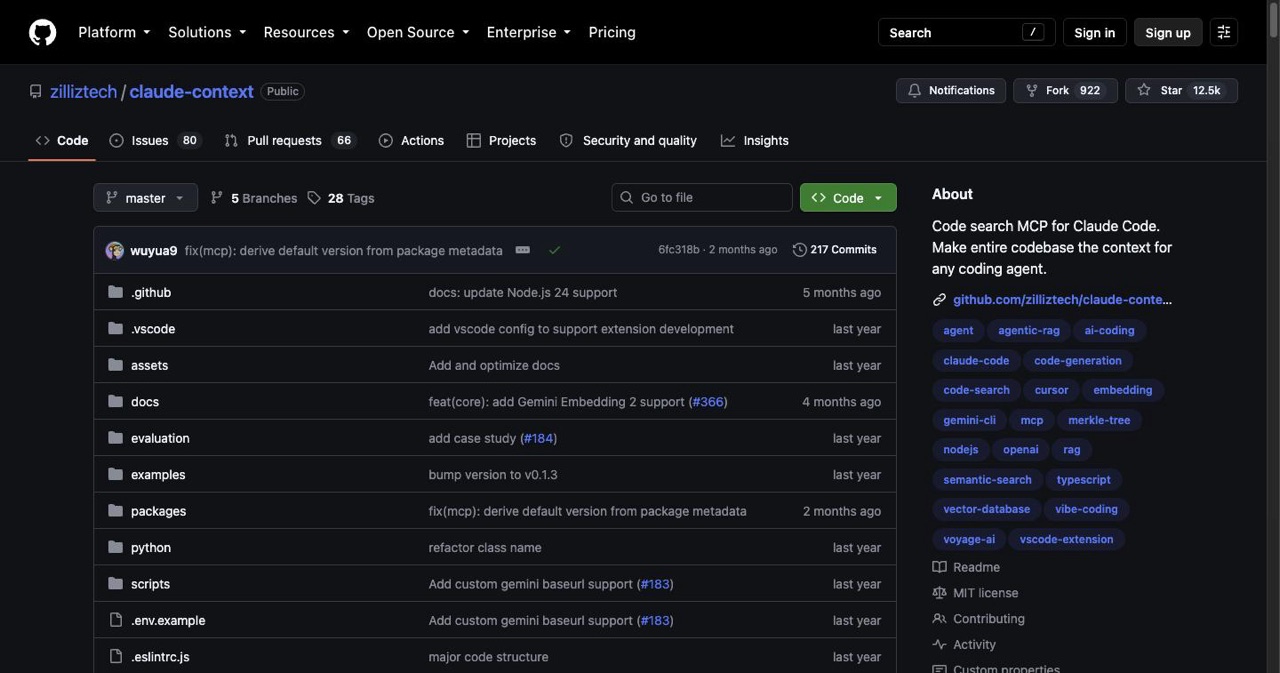Screen dimensions: 1280x673
Task: Open the GitHub logo homepage icon
Action: click(x=42, y=32)
